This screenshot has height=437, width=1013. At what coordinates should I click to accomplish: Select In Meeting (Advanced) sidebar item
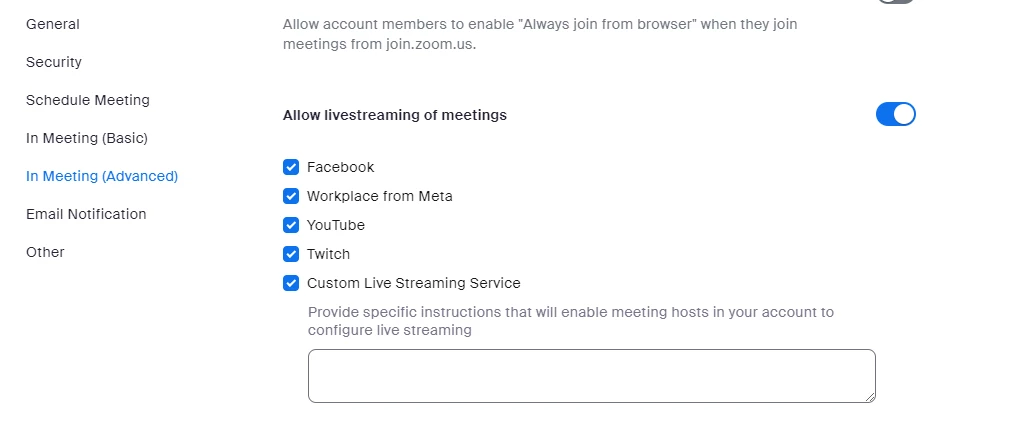click(x=102, y=176)
